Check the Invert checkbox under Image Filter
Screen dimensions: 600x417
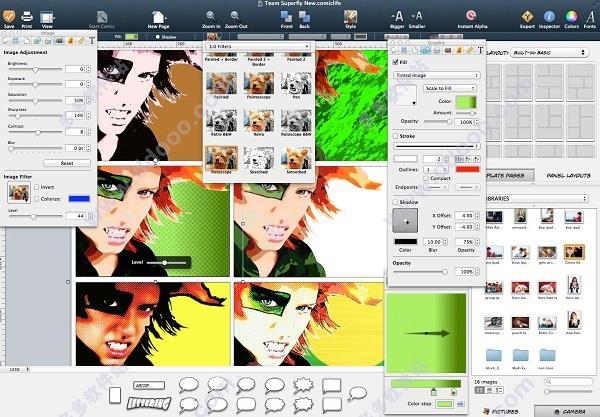(37, 187)
